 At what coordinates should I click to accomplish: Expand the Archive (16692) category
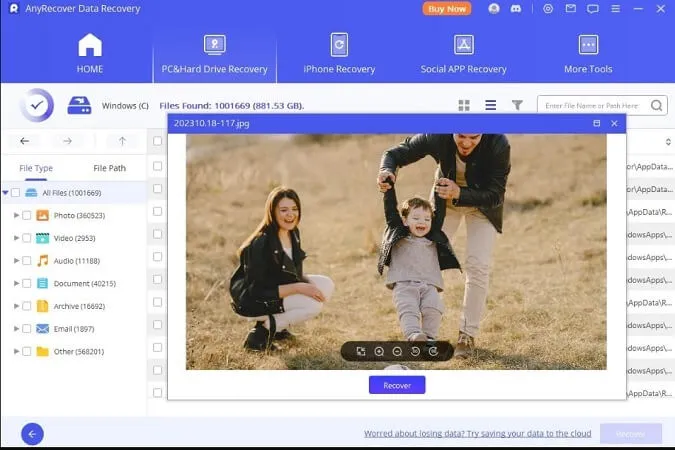pyautogui.click(x=16, y=306)
